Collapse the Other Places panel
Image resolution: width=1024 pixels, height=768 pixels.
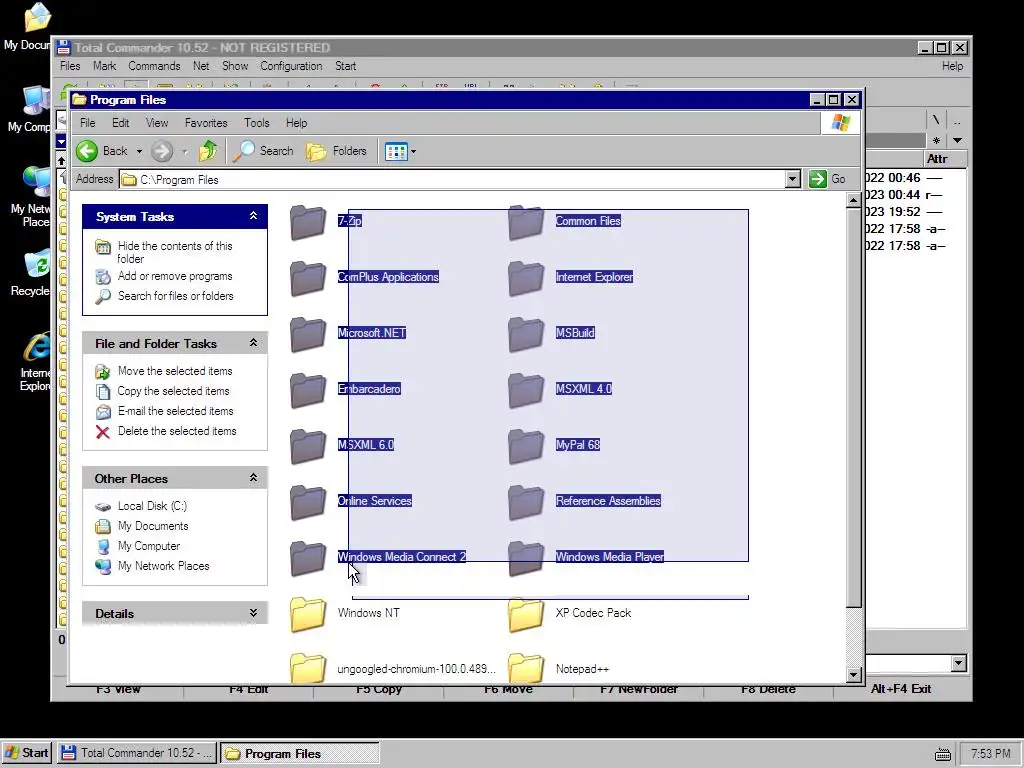253,478
